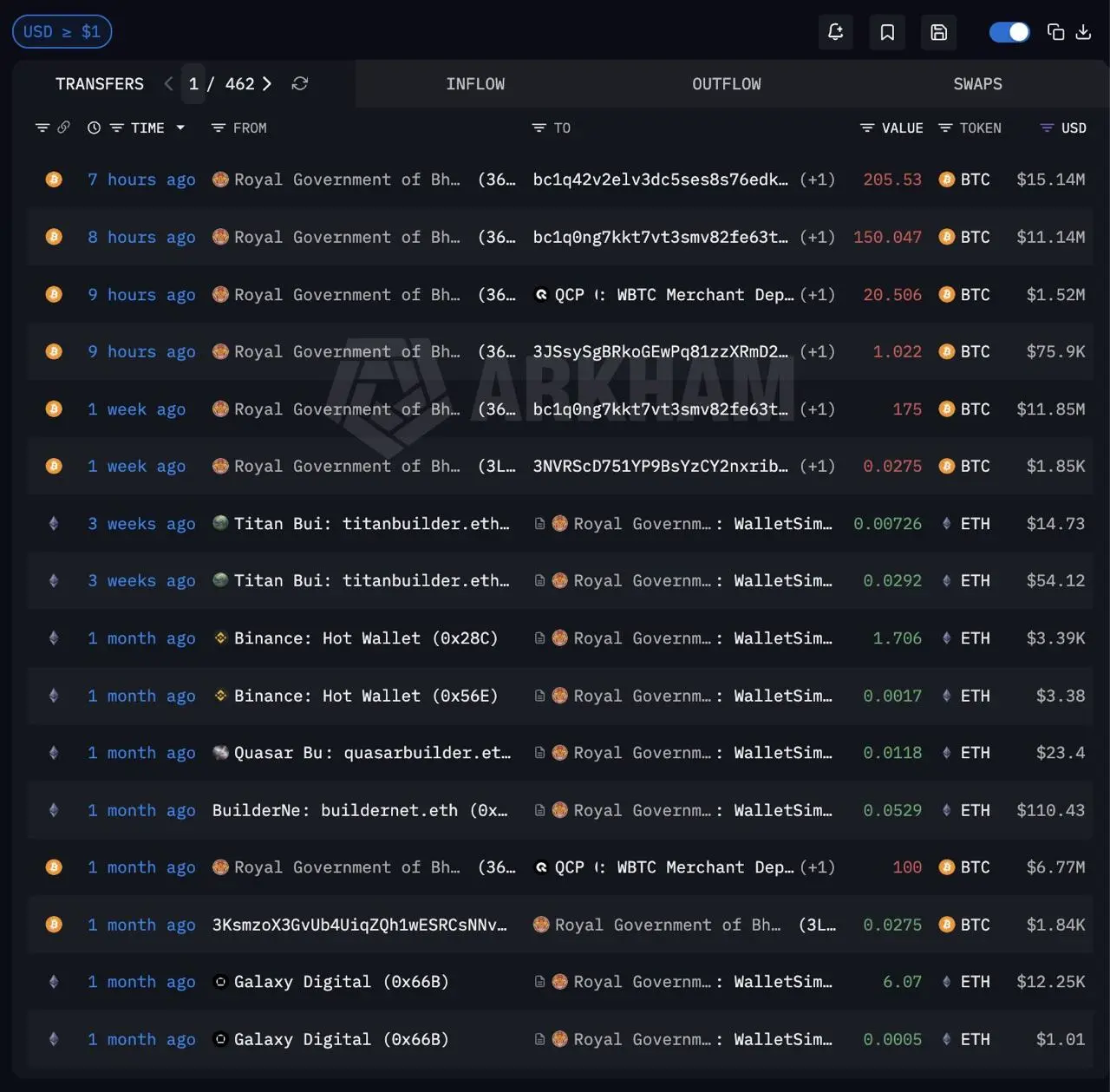This screenshot has height=1092, width=1110.
Task: Open the alert bell notification button
Action: pyautogui.click(x=836, y=32)
